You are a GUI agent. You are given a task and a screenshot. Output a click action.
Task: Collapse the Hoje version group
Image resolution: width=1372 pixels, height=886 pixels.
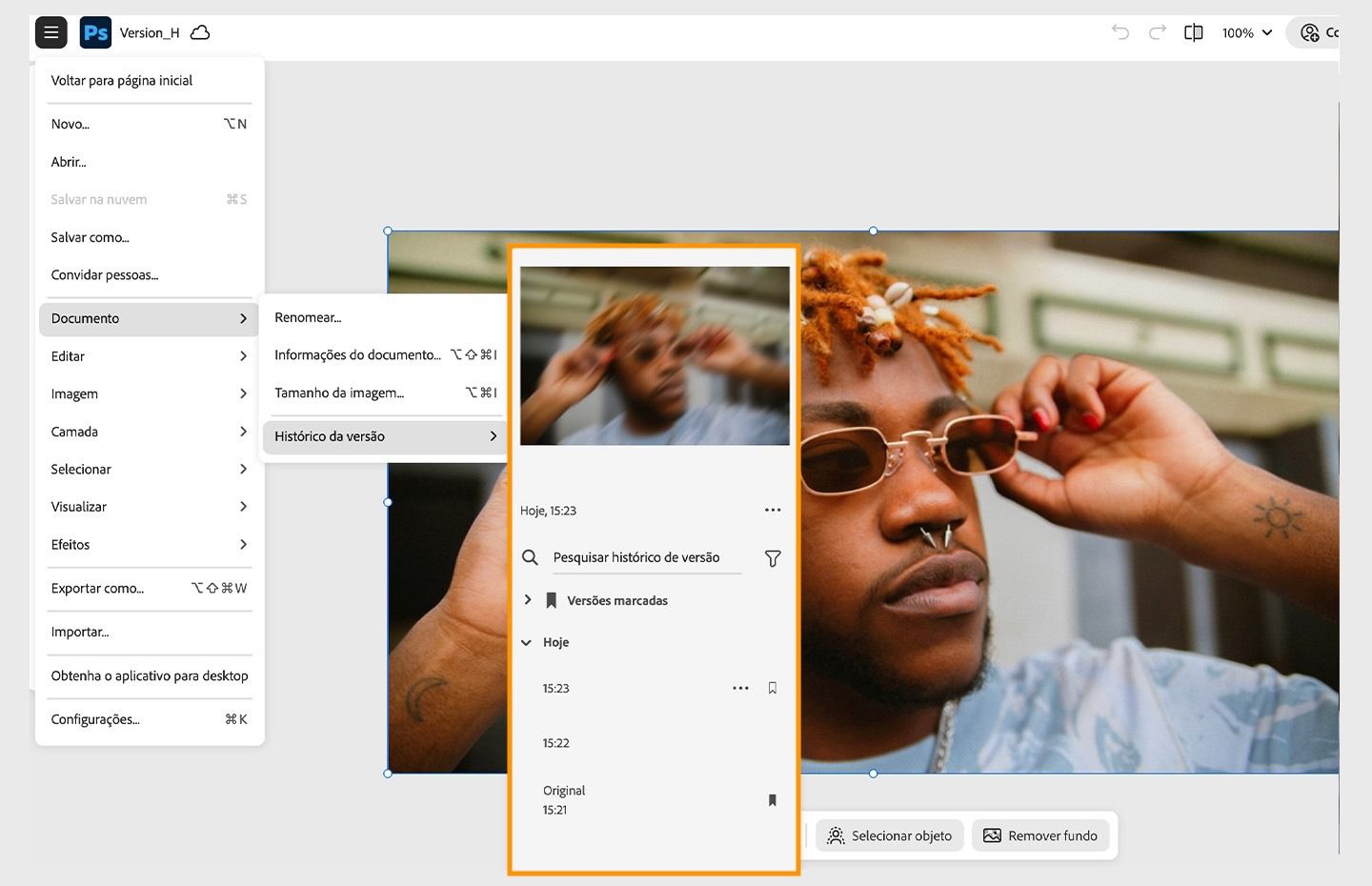[x=527, y=642]
